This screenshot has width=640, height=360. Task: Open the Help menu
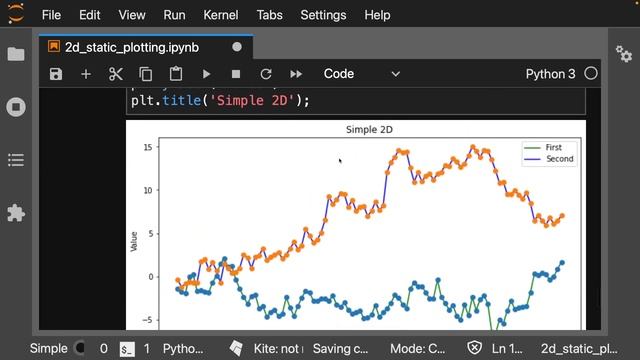[x=377, y=15]
